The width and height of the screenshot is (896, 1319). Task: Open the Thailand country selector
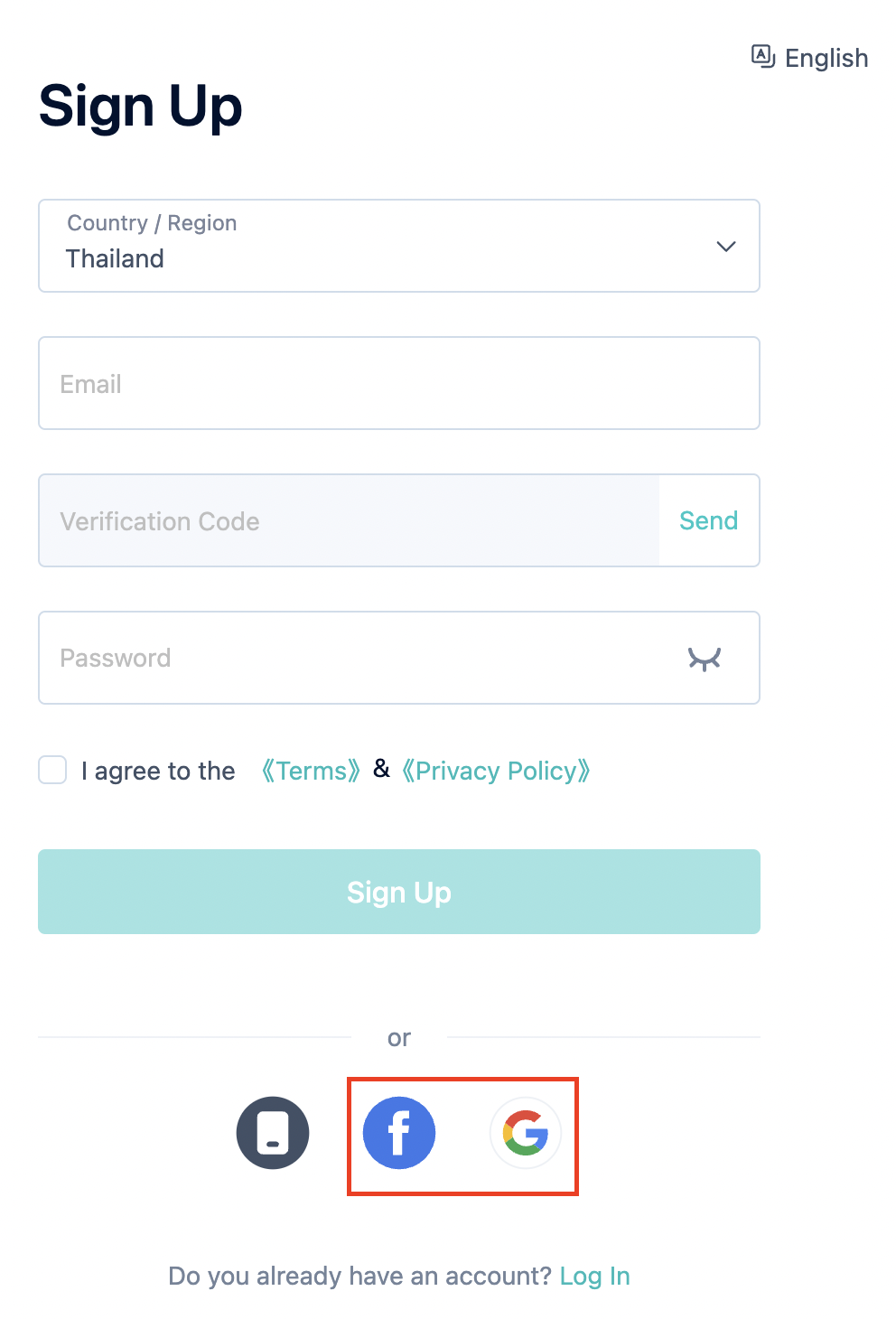399,246
